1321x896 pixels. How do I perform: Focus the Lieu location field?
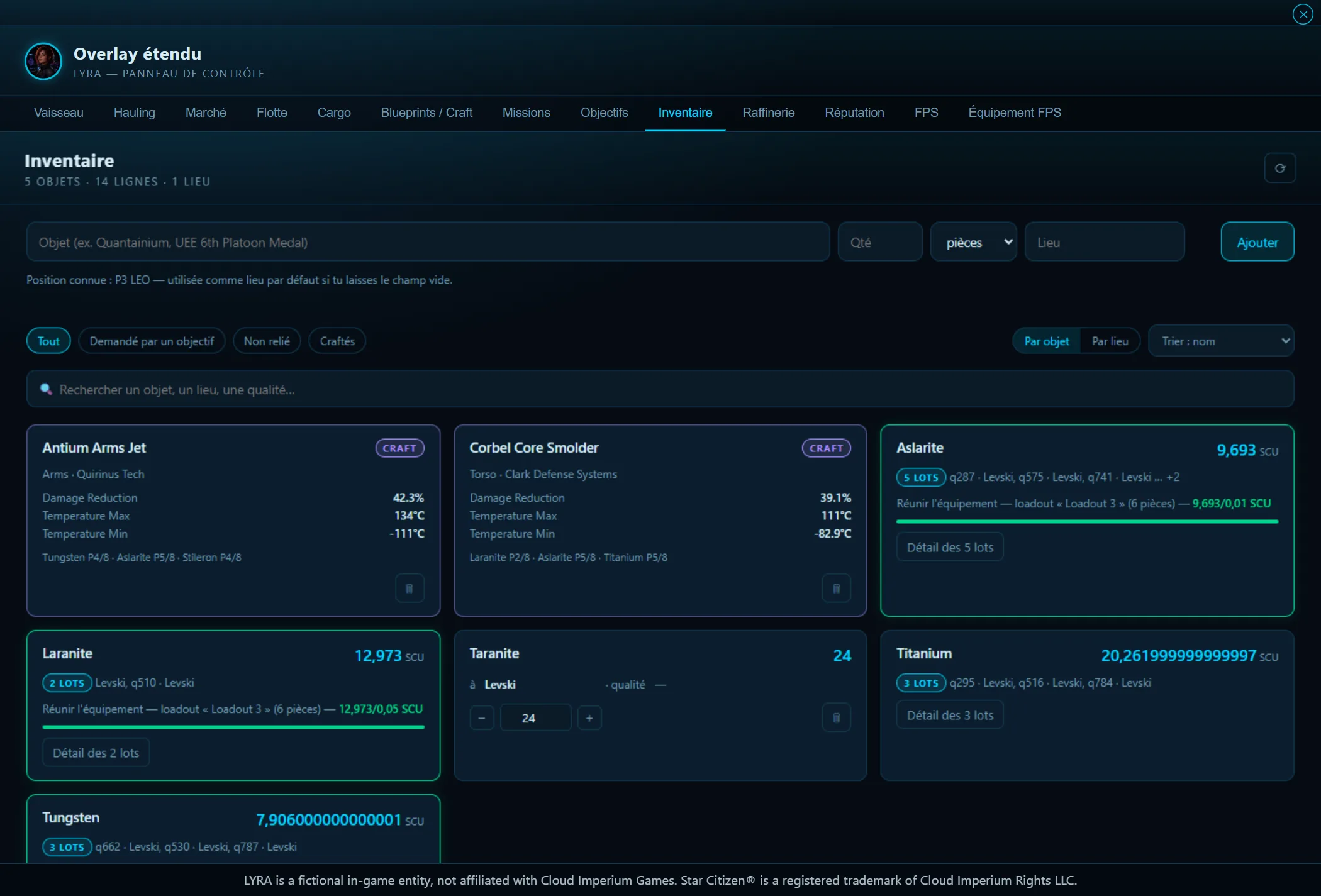point(1105,242)
